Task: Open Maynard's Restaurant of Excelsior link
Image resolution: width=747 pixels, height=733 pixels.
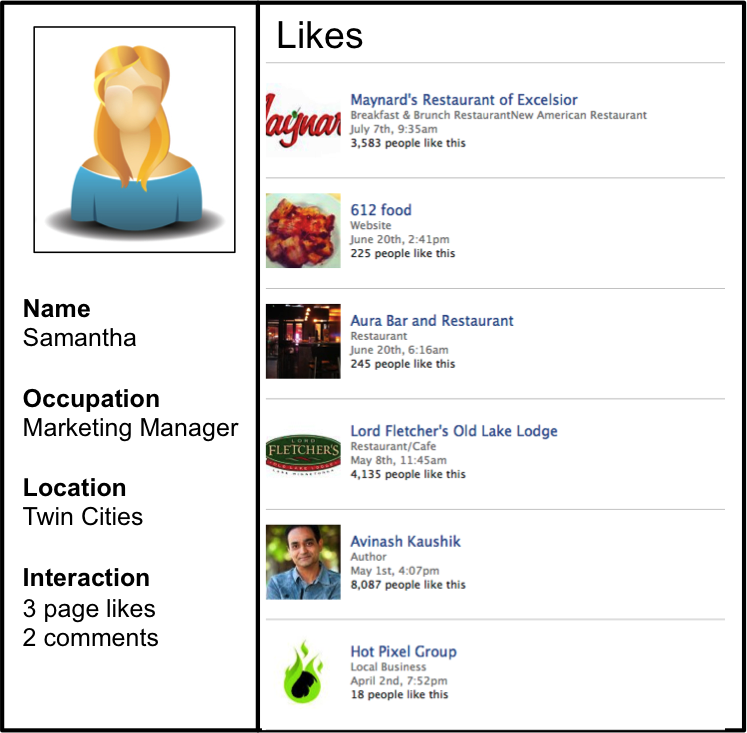Action: point(464,100)
